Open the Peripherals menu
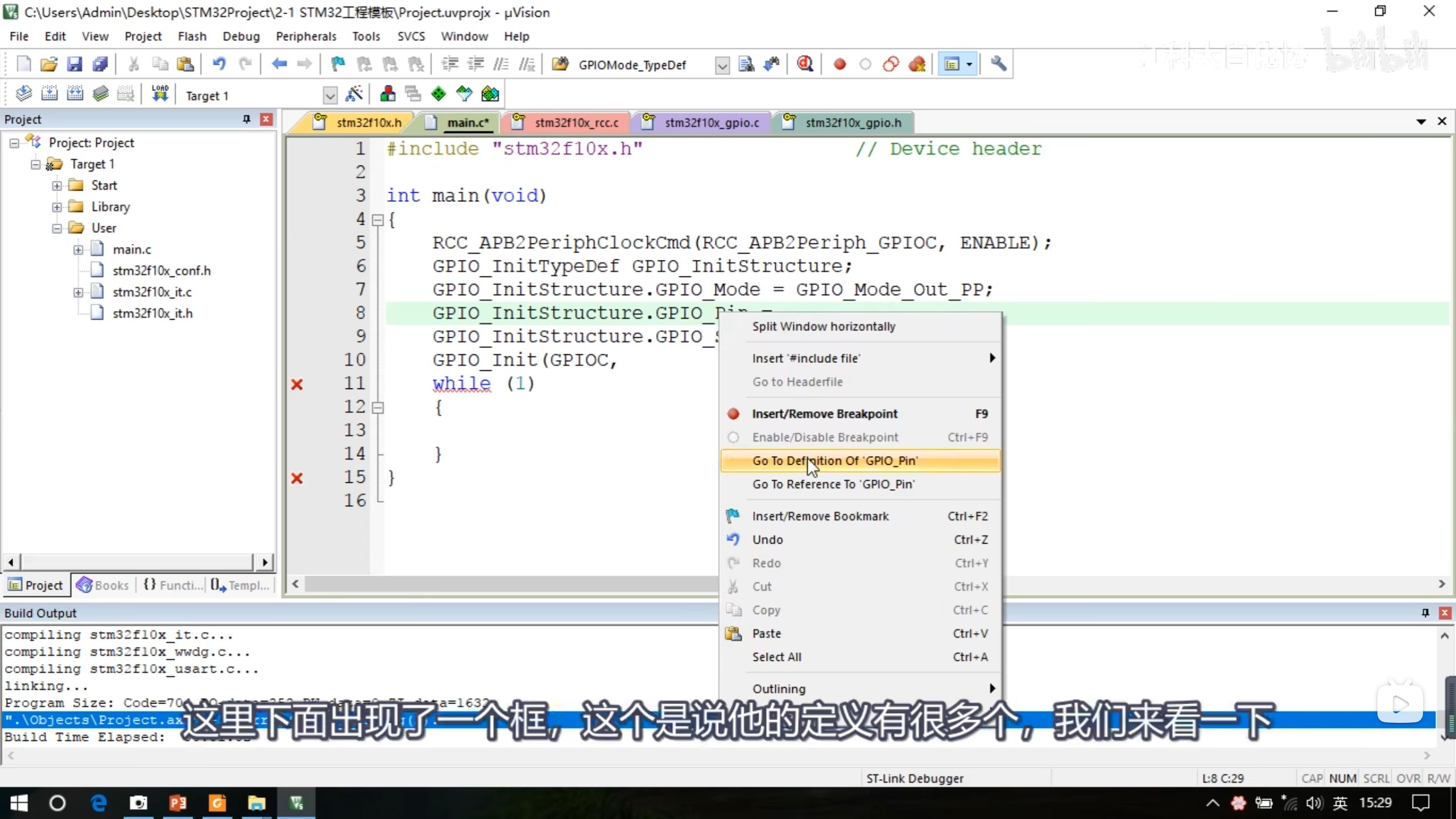The width and height of the screenshot is (1456, 819). coord(305,36)
